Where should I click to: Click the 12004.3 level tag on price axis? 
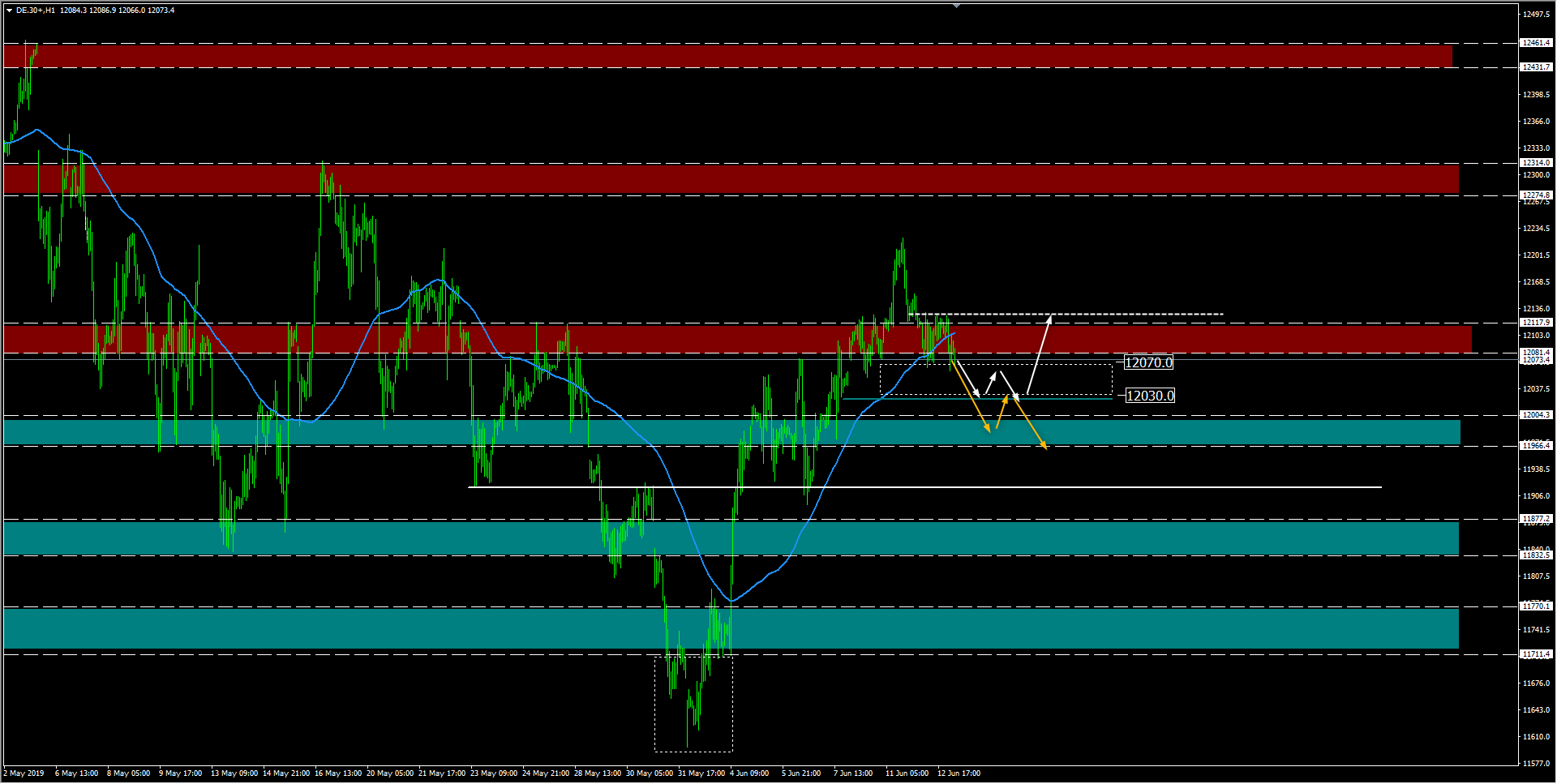pos(1536,415)
